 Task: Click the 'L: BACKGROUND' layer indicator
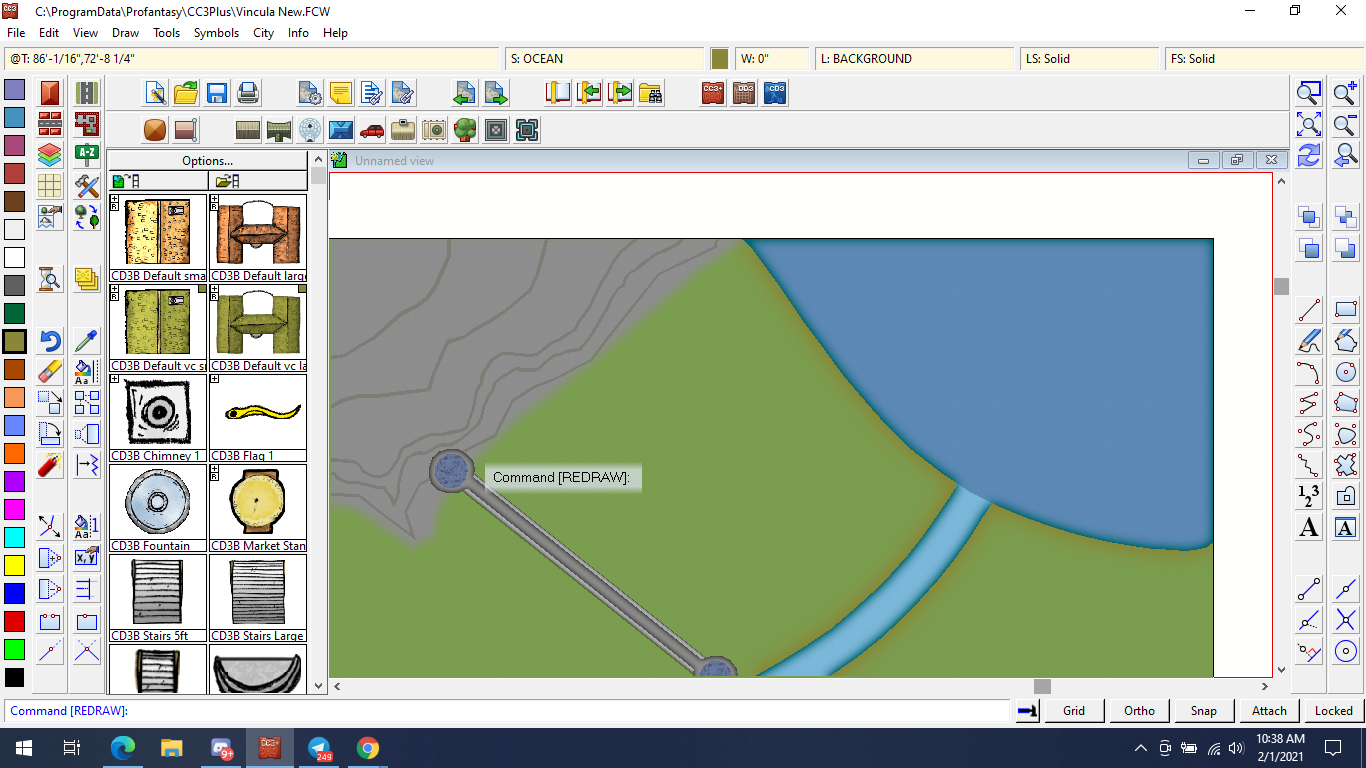point(914,59)
